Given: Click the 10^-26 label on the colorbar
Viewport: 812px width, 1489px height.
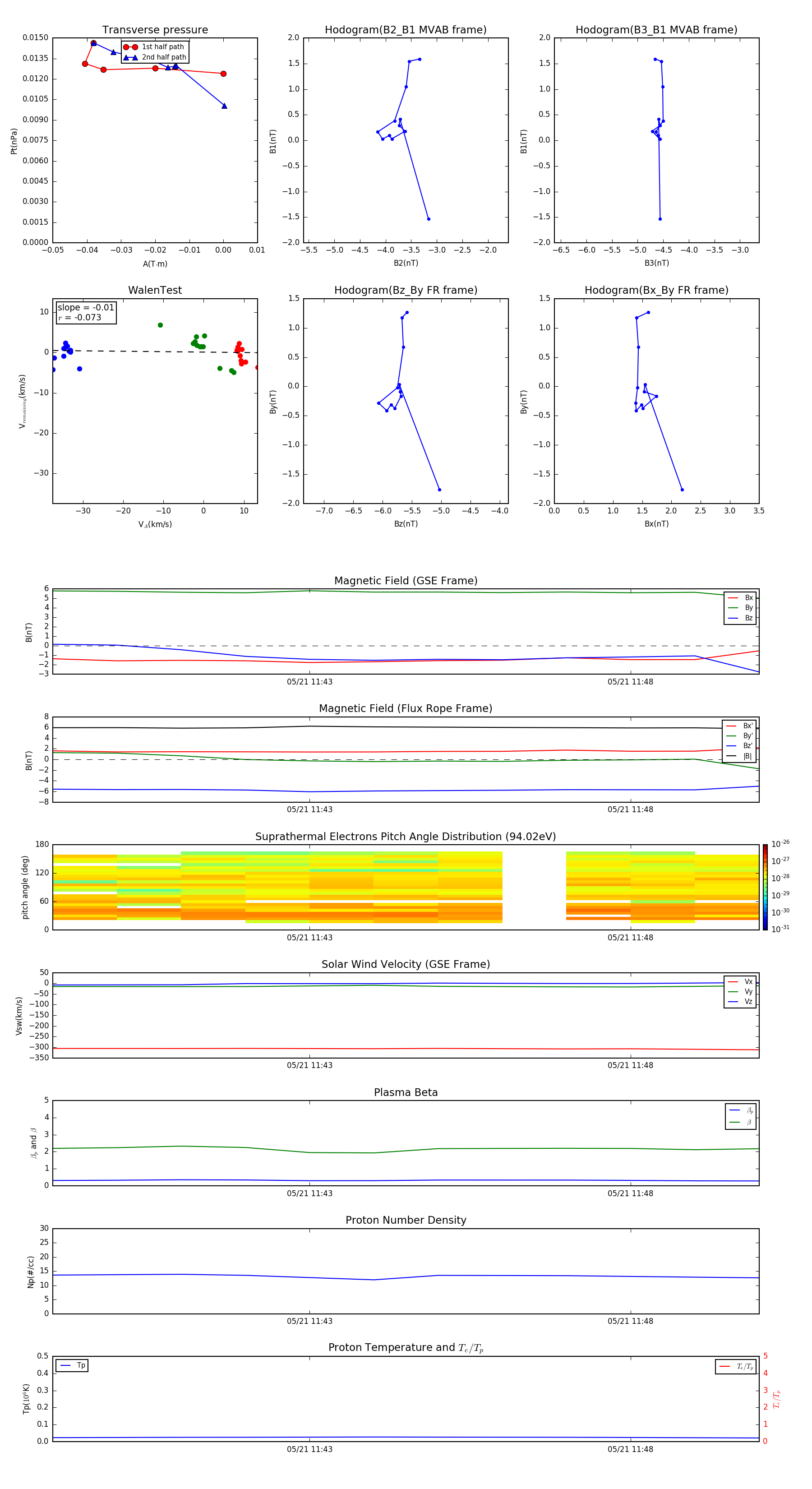Looking at the screenshot, I should coord(780,844).
